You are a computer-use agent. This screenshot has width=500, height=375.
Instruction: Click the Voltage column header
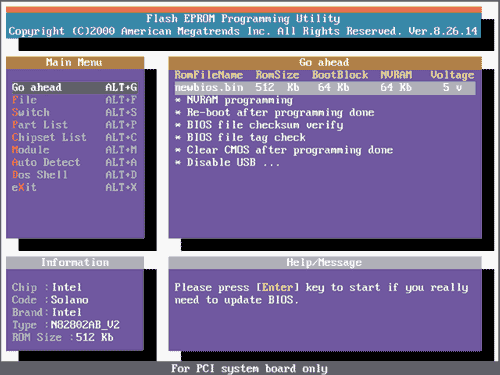pyautogui.click(x=452, y=75)
